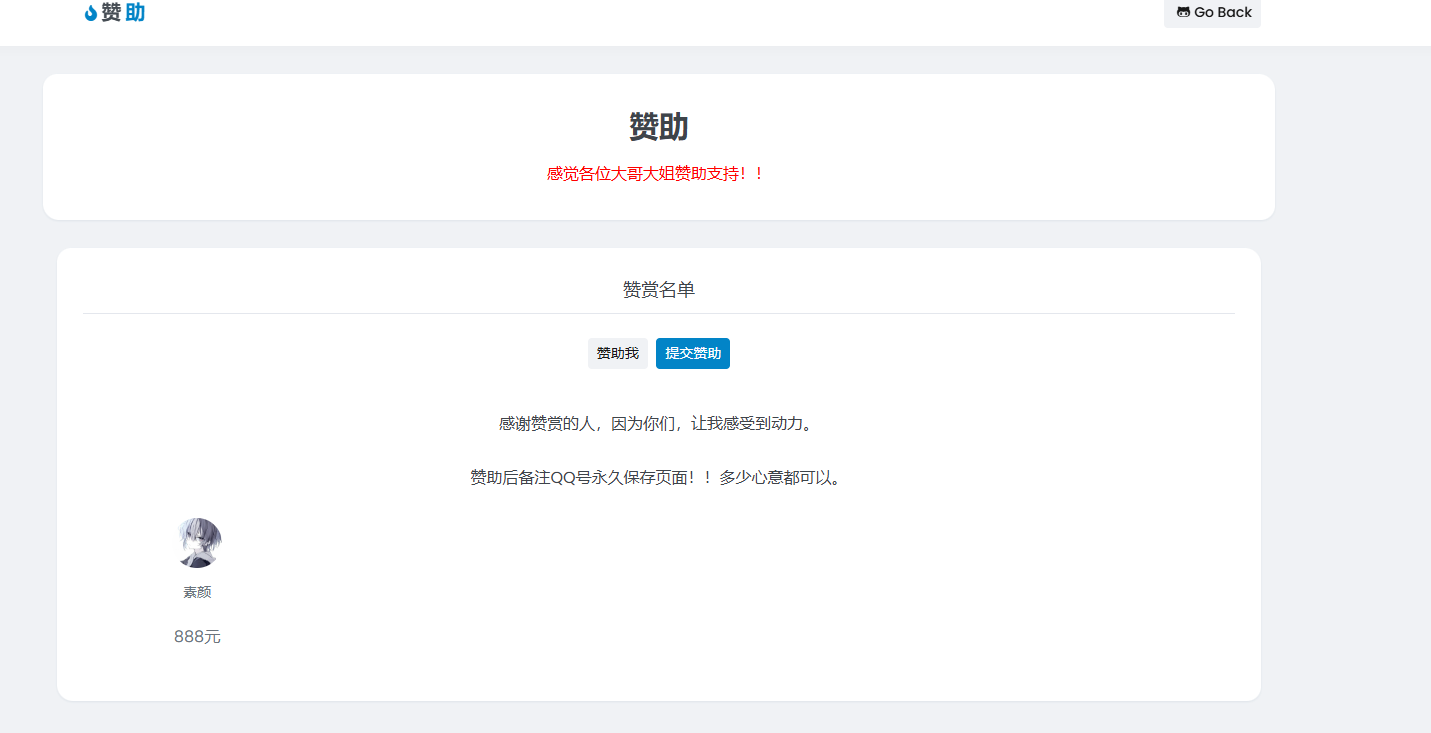Switch to the 赞助我 tab
The image size is (1431, 733).
617,353
